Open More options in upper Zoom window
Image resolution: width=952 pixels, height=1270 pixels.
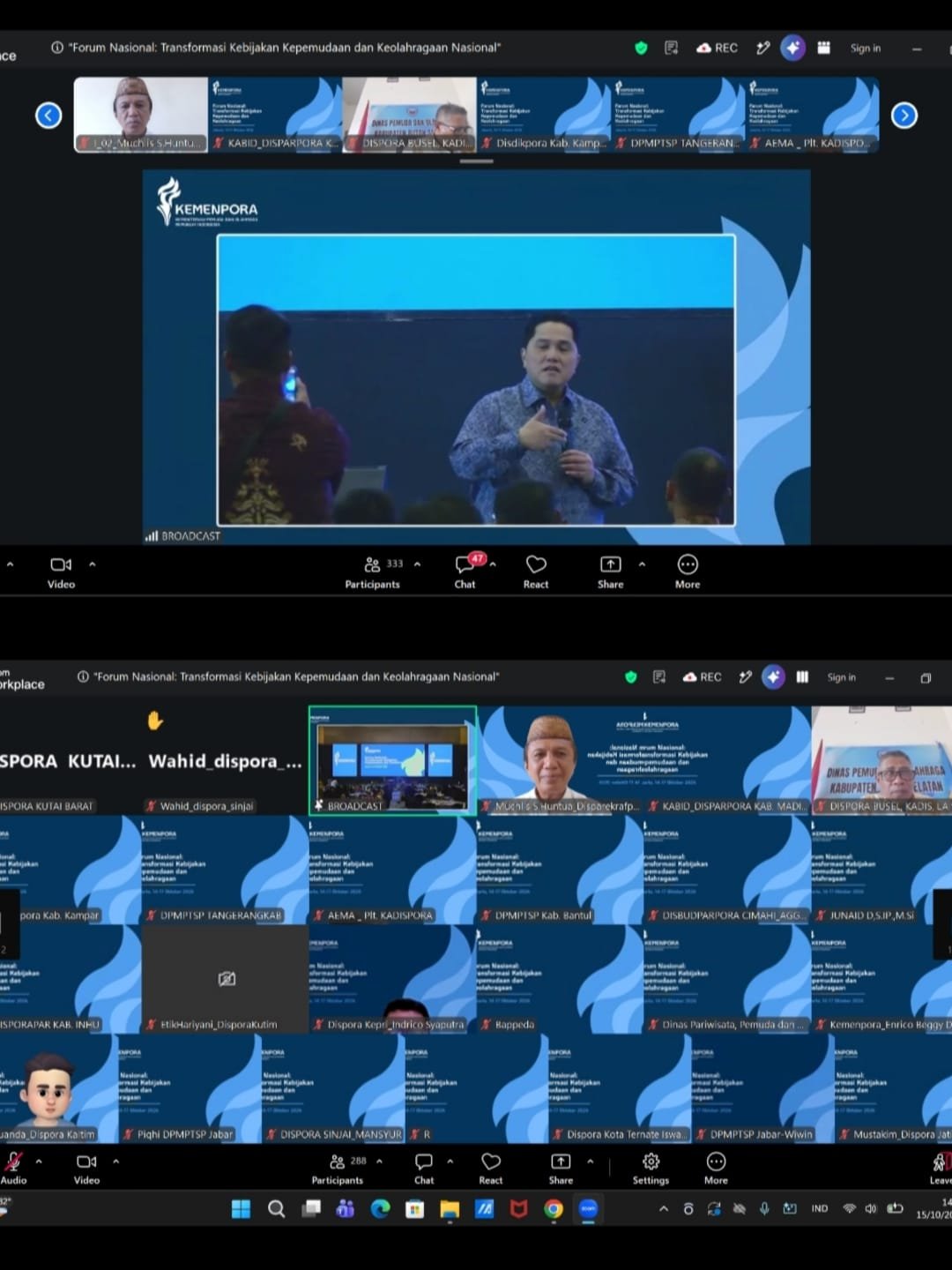point(688,571)
